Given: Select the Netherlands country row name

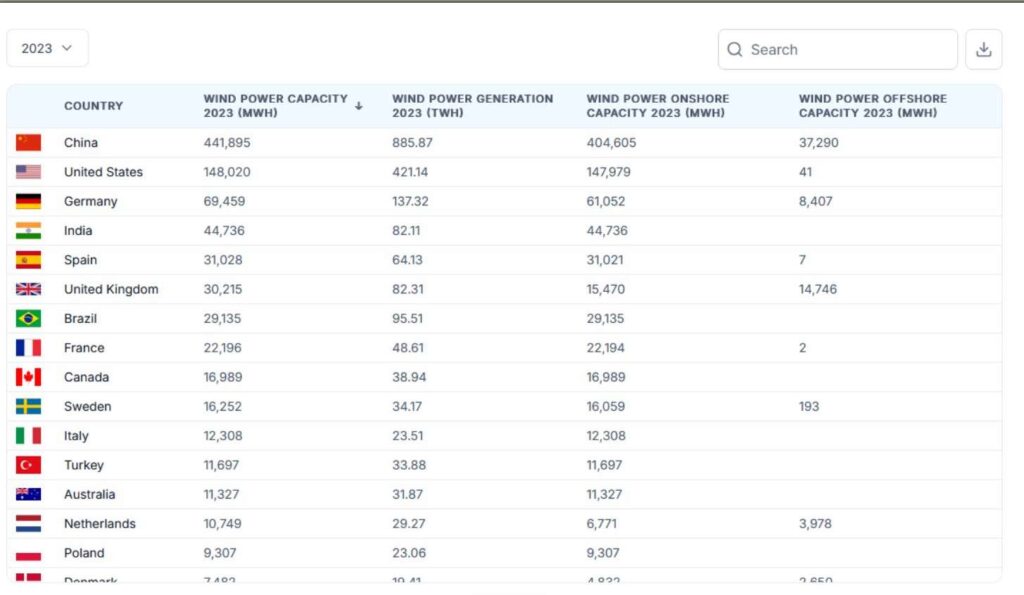Looking at the screenshot, I should [x=99, y=523].
